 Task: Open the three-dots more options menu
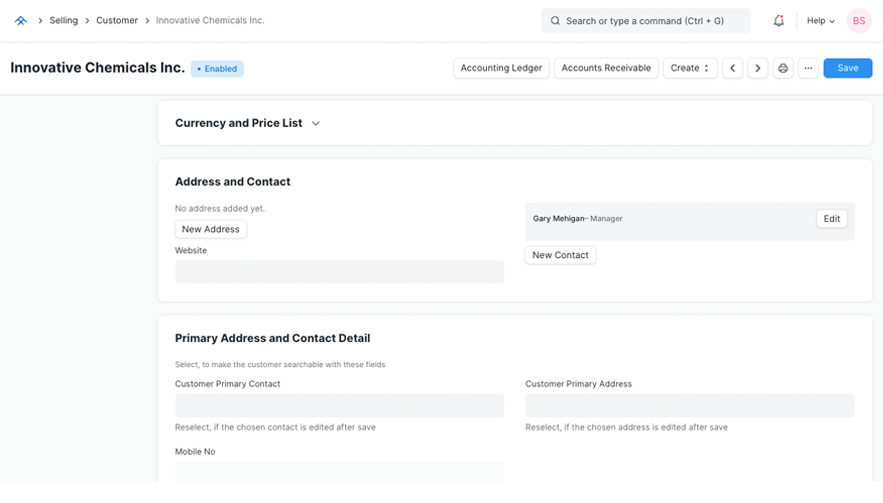point(808,68)
